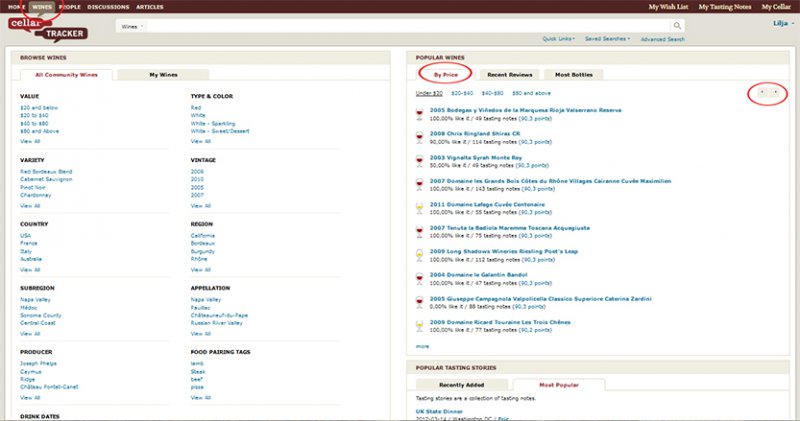The image size is (800, 421).
Task: Select the By Price tab
Action: (445, 75)
